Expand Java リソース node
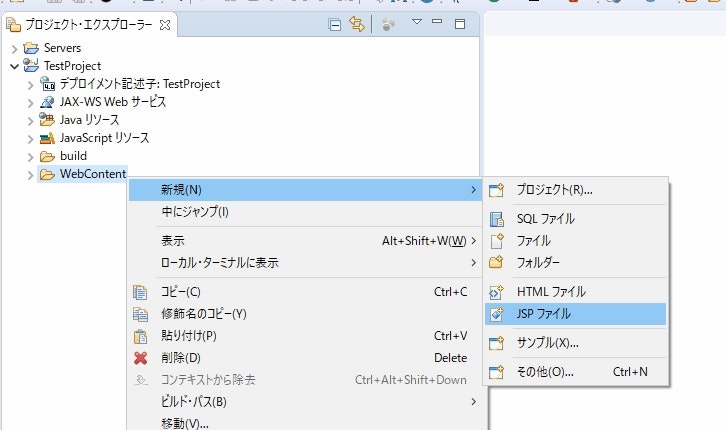 click(x=31, y=121)
